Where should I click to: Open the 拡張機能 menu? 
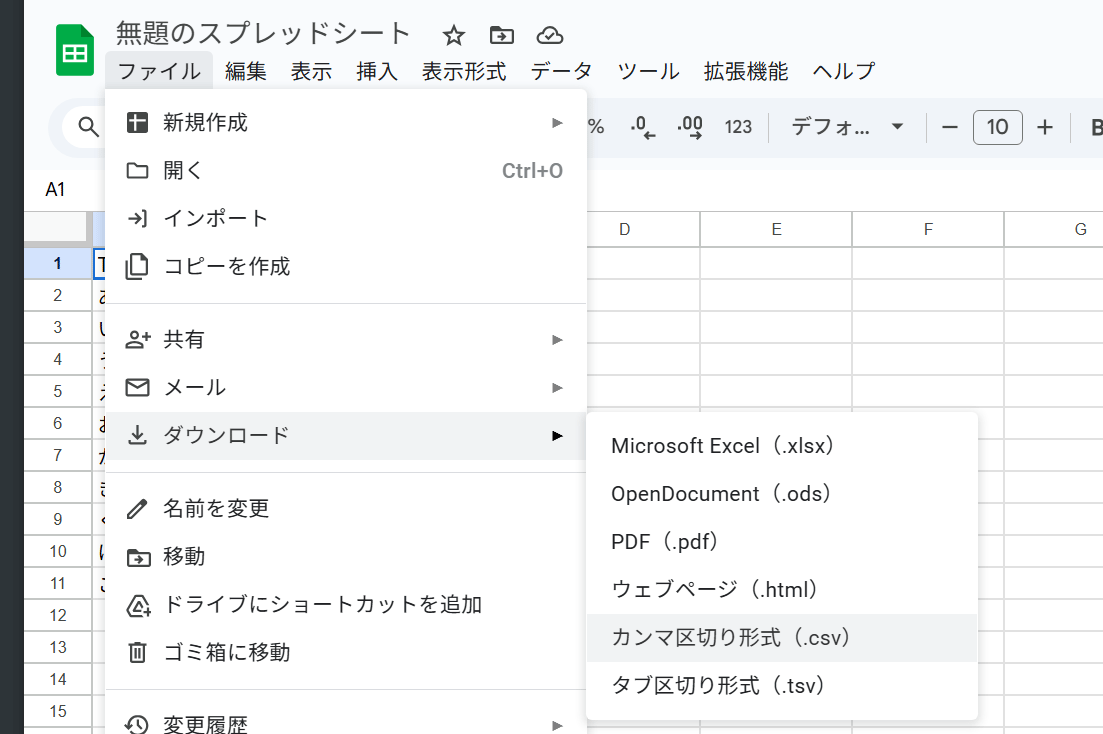746,71
